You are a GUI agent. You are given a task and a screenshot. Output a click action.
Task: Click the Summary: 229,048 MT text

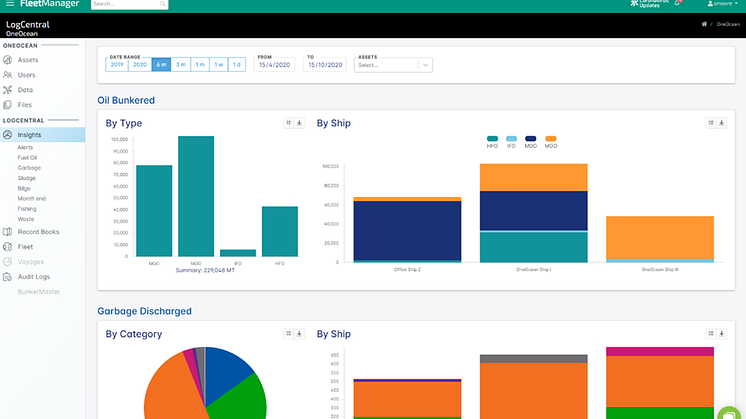point(205,270)
